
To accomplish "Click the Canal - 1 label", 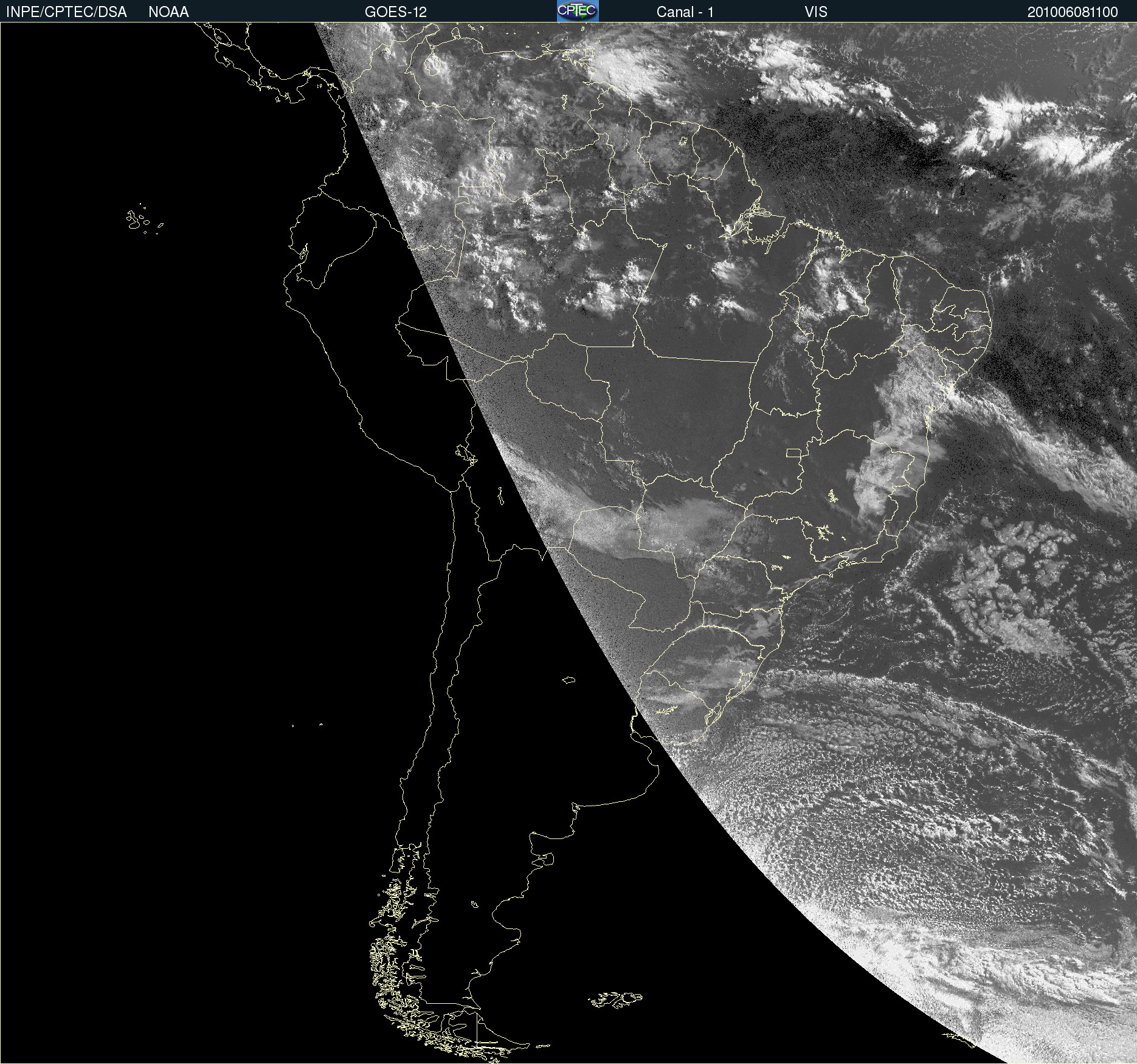I will tap(685, 12).
